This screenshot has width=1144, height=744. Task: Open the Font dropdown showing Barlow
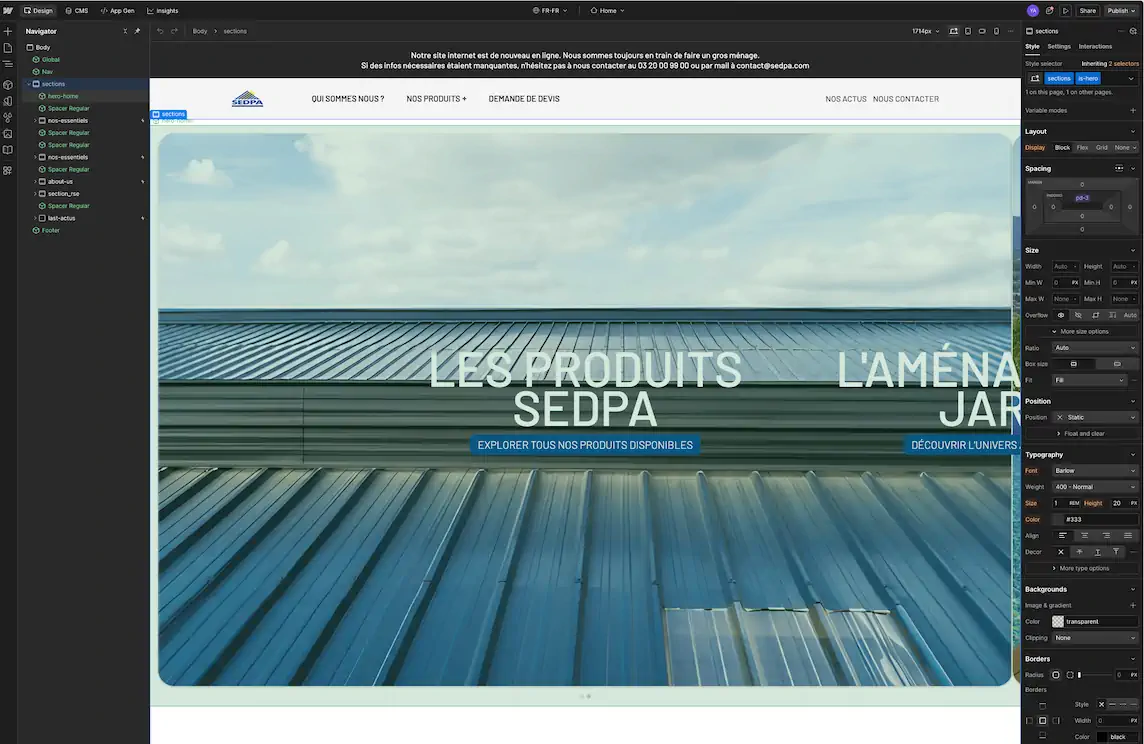pyautogui.click(x=1094, y=471)
